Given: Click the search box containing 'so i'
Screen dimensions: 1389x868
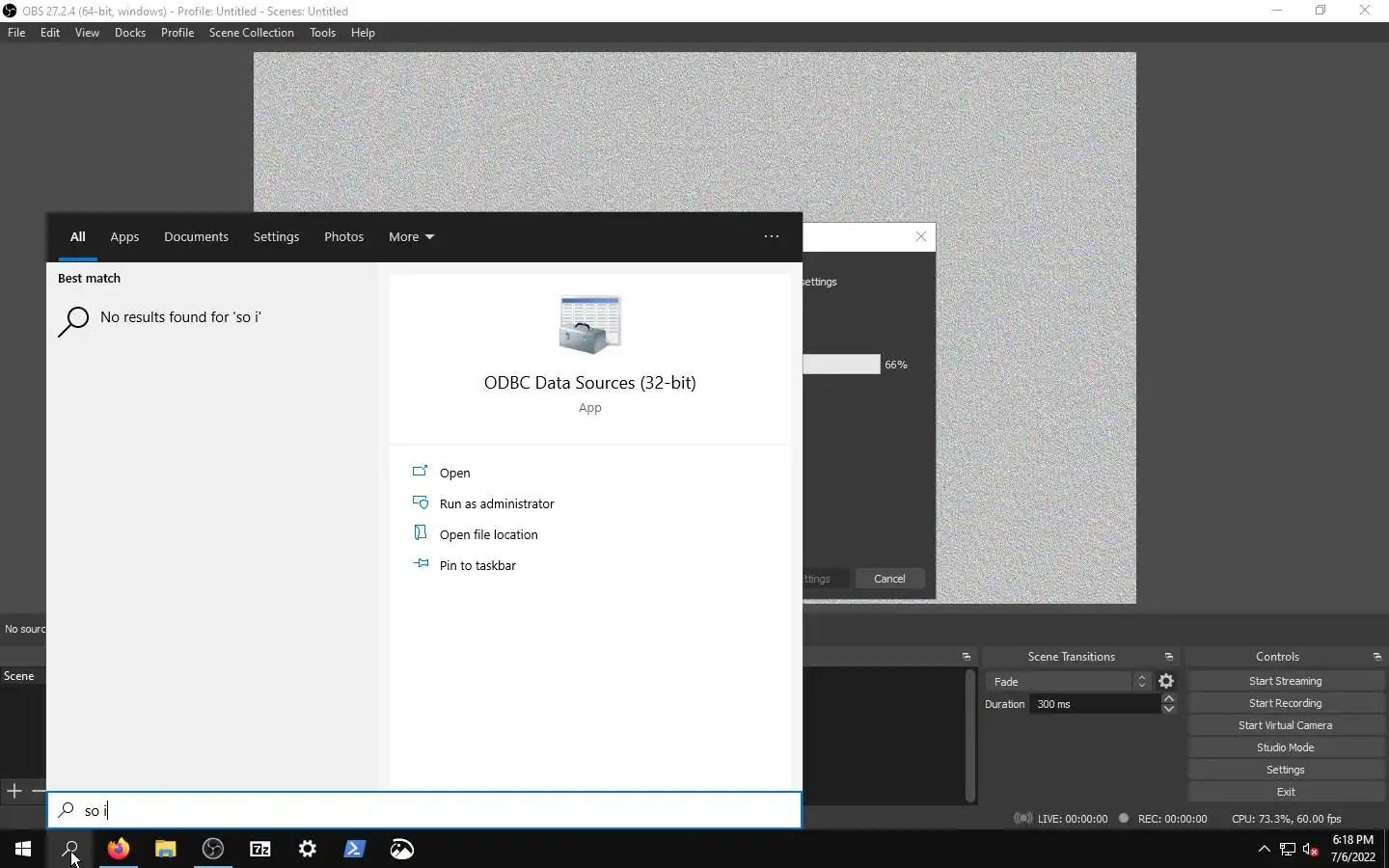Looking at the screenshot, I should click(424, 810).
